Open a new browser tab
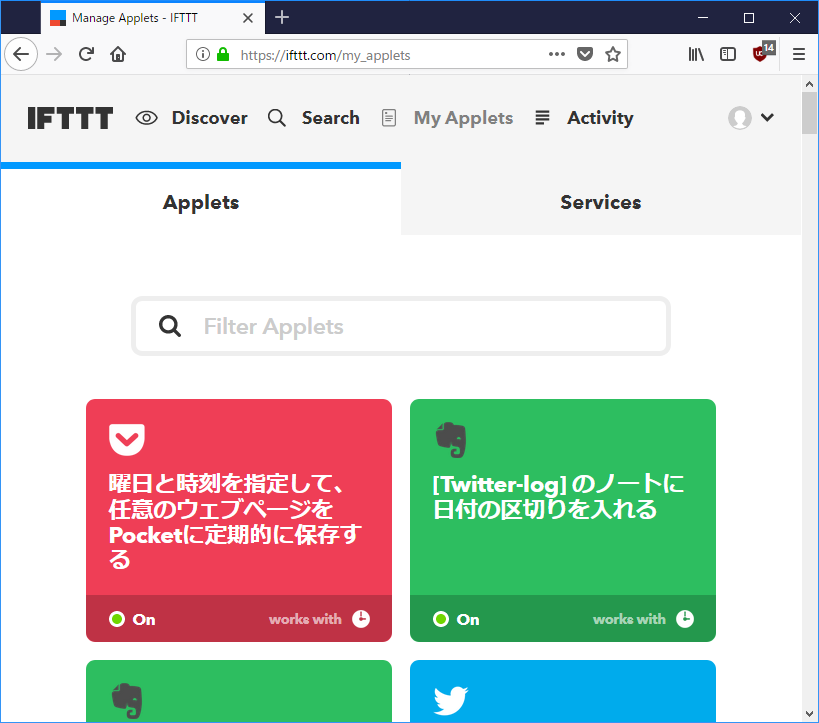Image resolution: width=819 pixels, height=723 pixels. coord(282,17)
